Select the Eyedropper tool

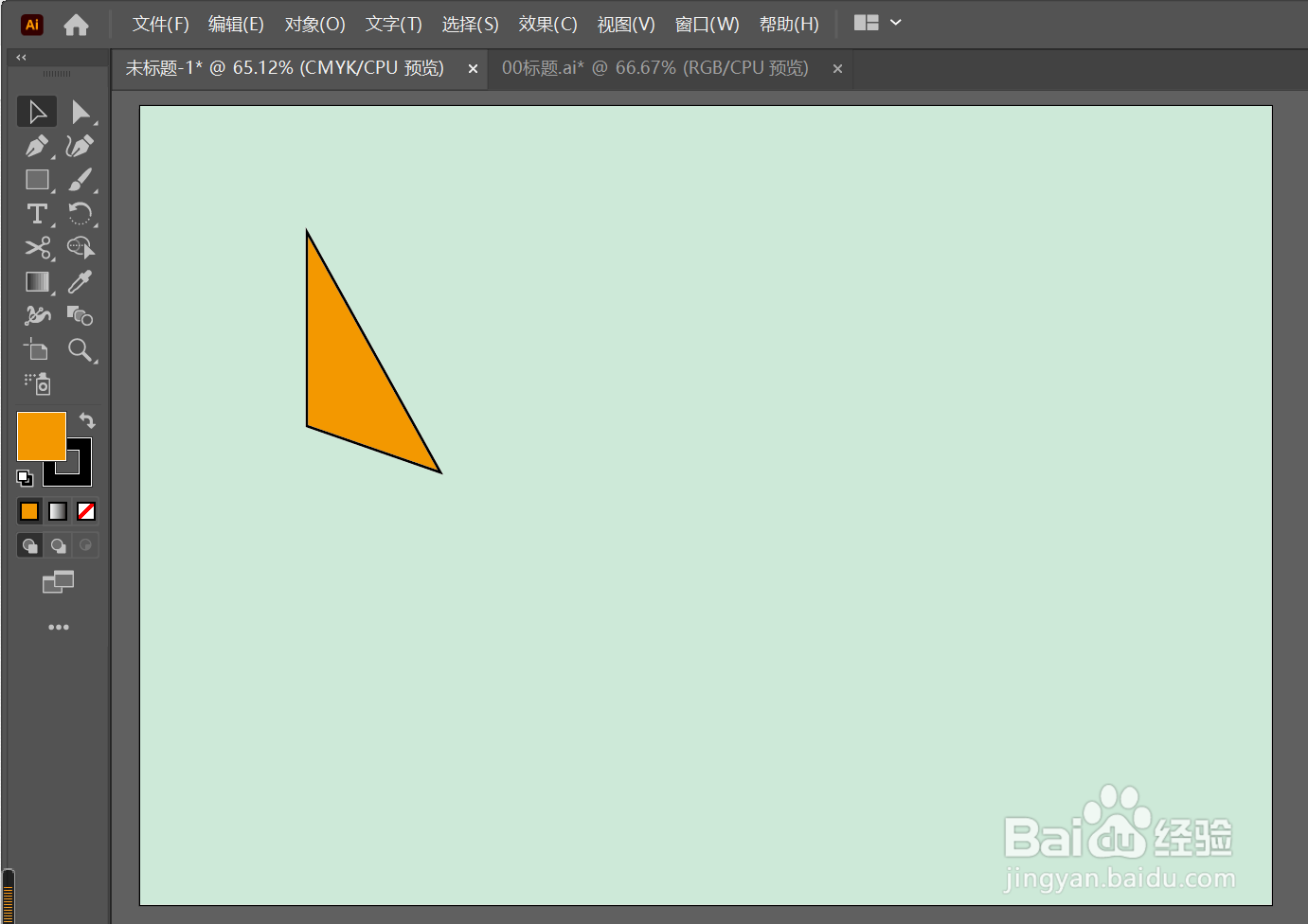(81, 282)
